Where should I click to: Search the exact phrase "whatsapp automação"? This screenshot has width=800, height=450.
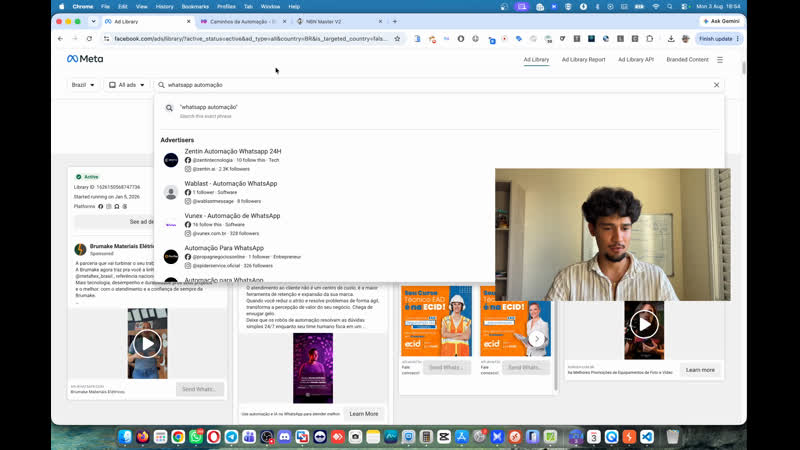click(439, 111)
